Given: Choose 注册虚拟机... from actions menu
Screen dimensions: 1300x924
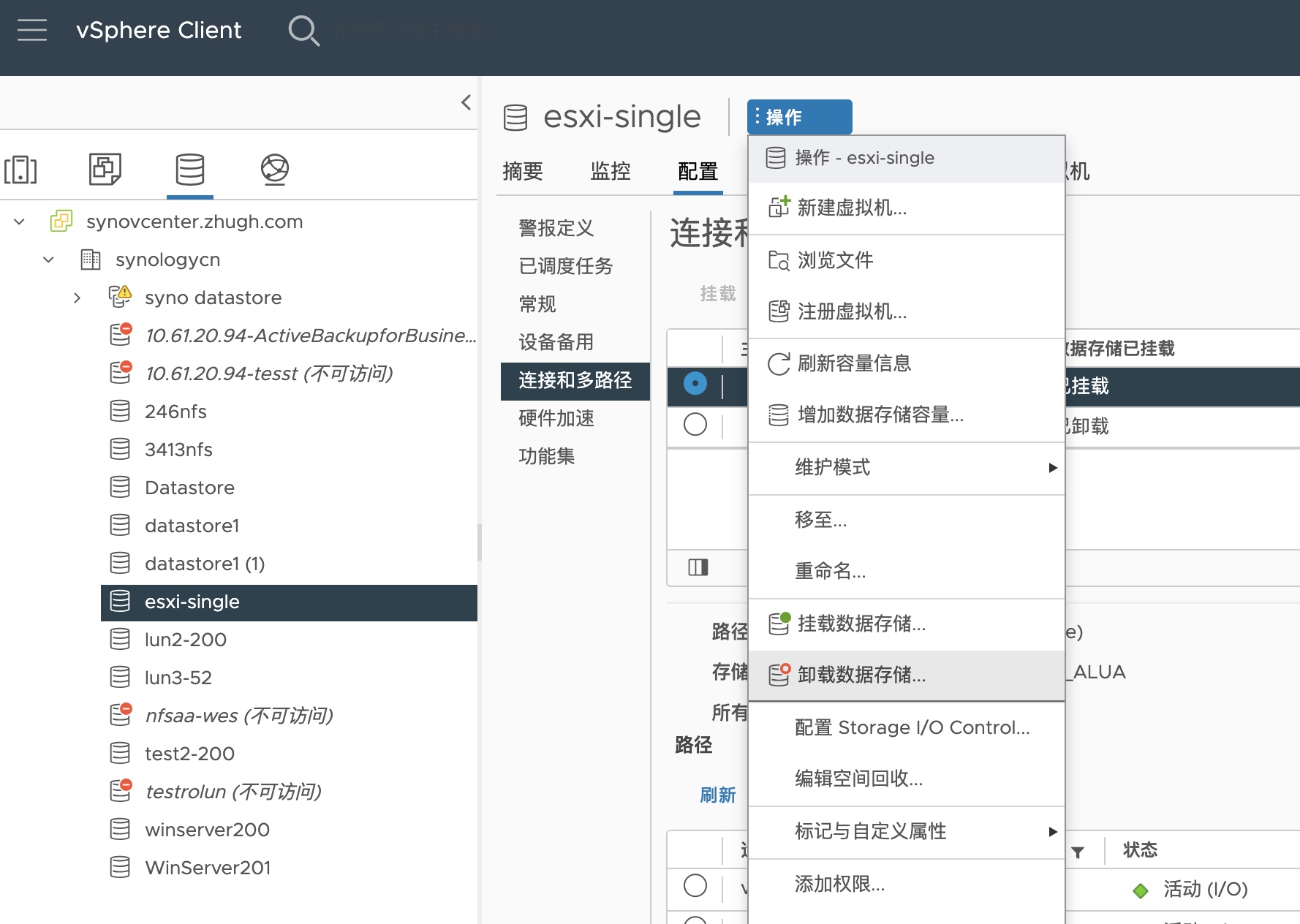Looking at the screenshot, I should 907,311.
